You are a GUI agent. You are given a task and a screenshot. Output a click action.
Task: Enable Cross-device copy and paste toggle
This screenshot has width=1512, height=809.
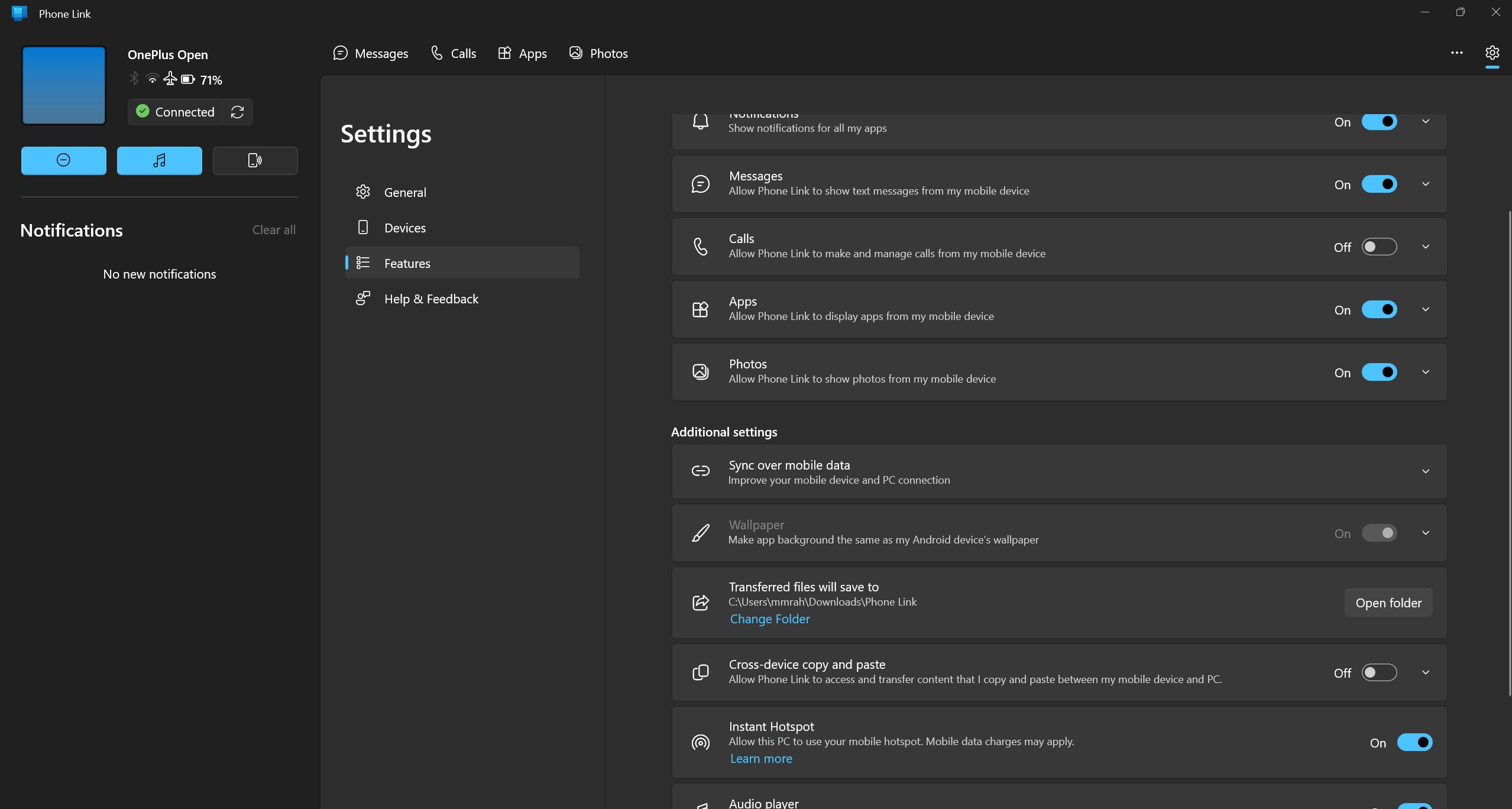tap(1379, 672)
